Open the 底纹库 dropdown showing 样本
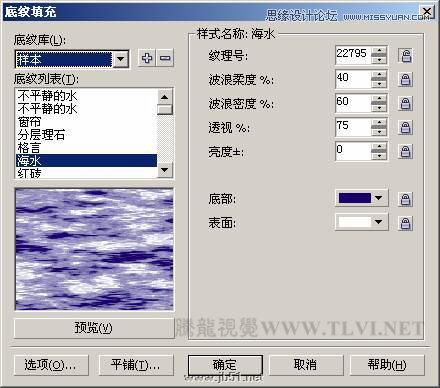This screenshot has height=388, width=440. point(120,59)
